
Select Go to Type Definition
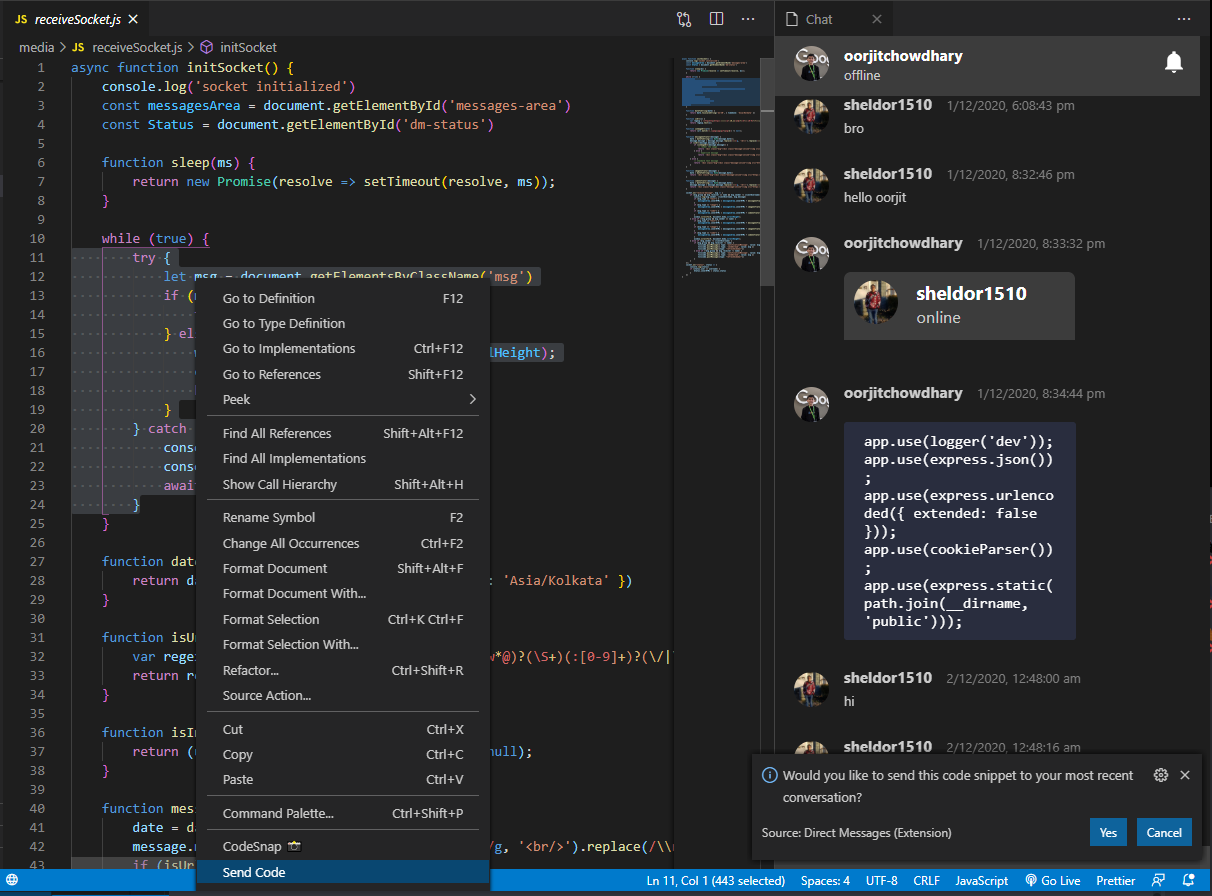[342, 323]
